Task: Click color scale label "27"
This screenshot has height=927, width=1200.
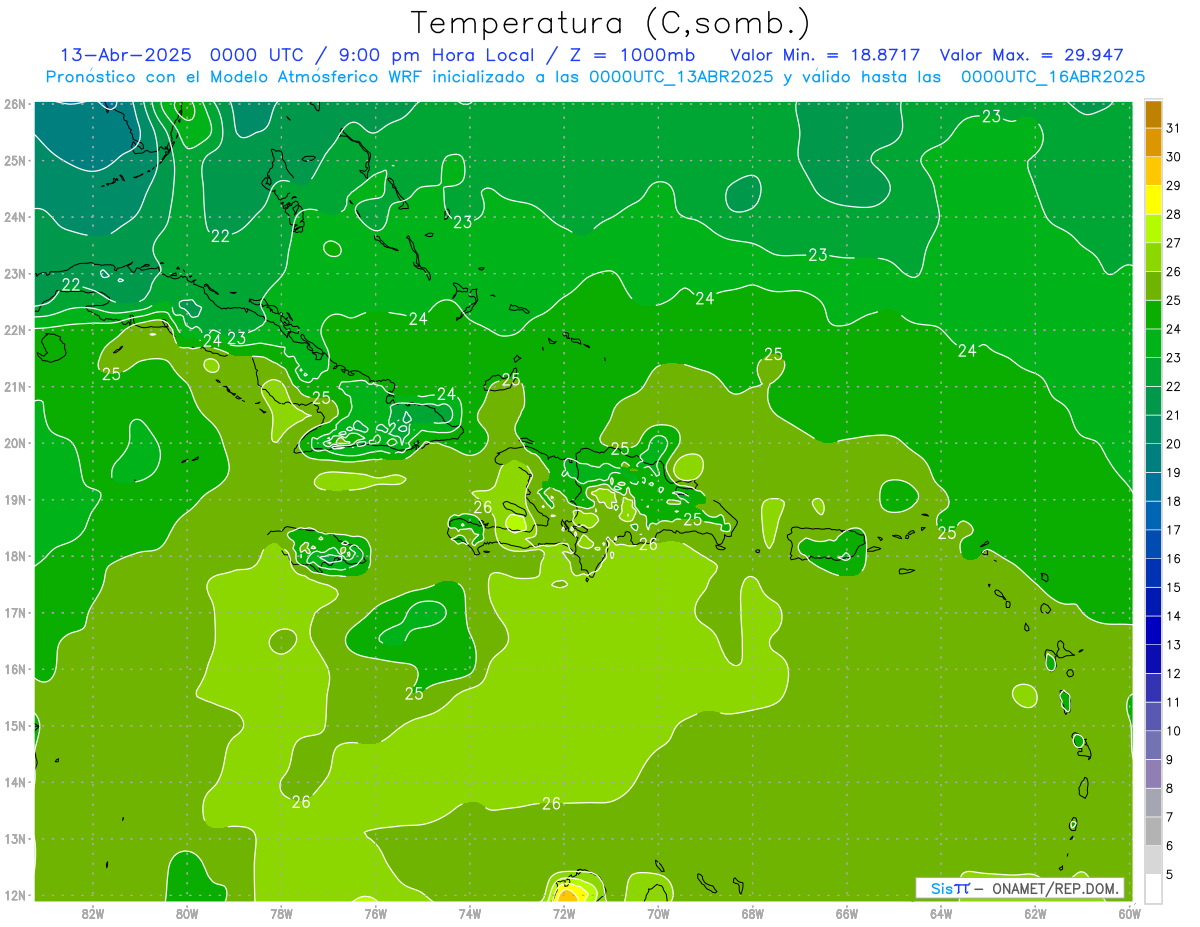Action: (x=1174, y=243)
